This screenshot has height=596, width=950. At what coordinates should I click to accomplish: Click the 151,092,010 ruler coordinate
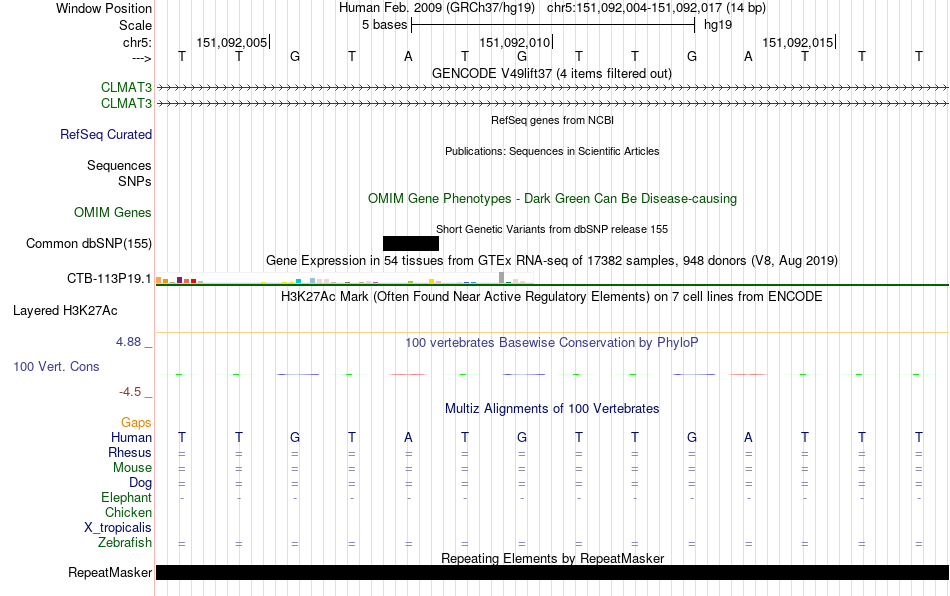515,42
